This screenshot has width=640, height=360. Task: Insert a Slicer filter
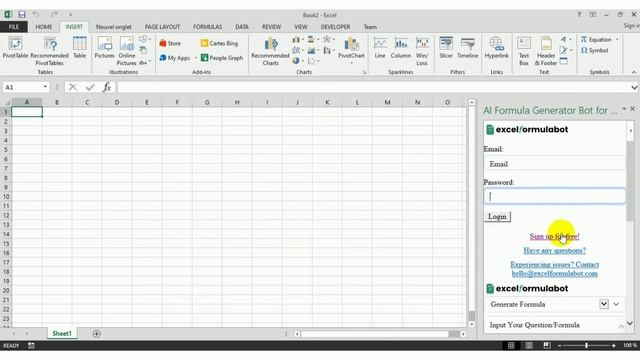[446, 48]
